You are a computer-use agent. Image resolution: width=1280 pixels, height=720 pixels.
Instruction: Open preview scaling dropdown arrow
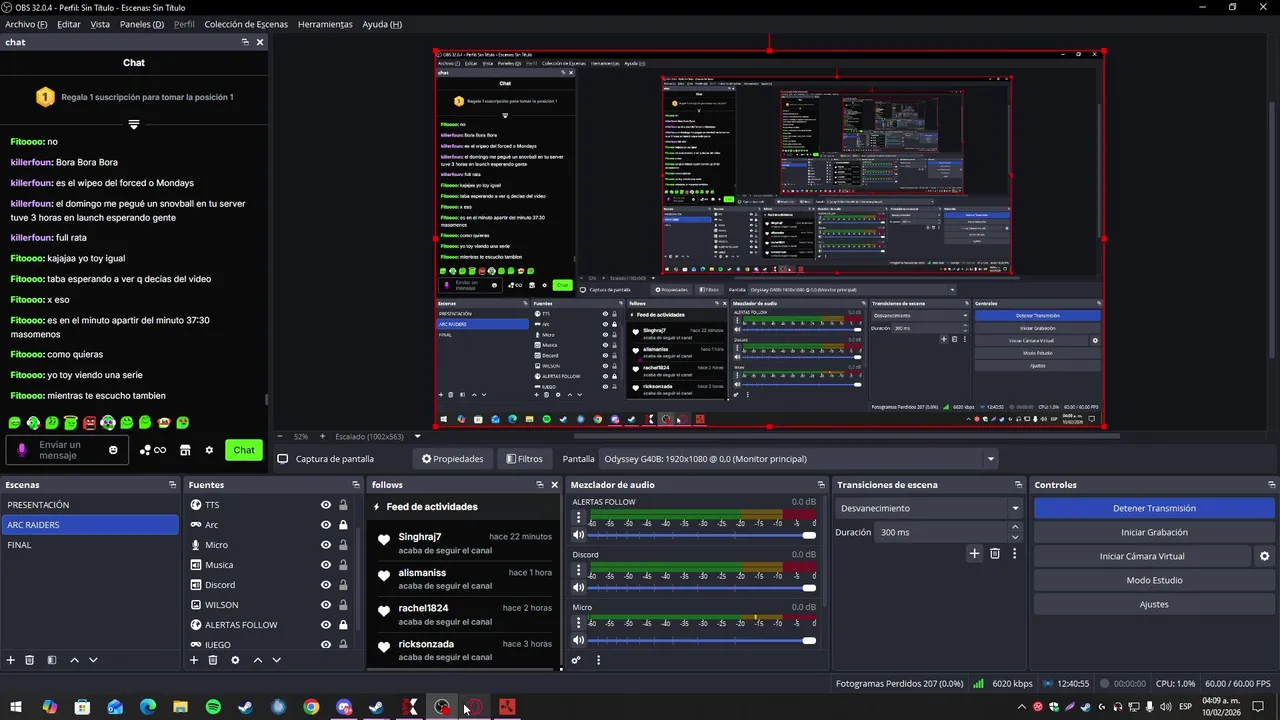coord(417,437)
